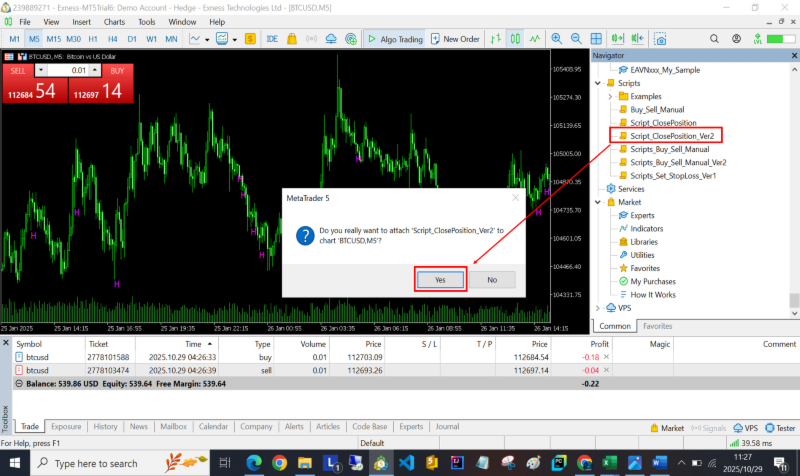Zoom in on the chart
800x476 pixels.
tap(557, 39)
